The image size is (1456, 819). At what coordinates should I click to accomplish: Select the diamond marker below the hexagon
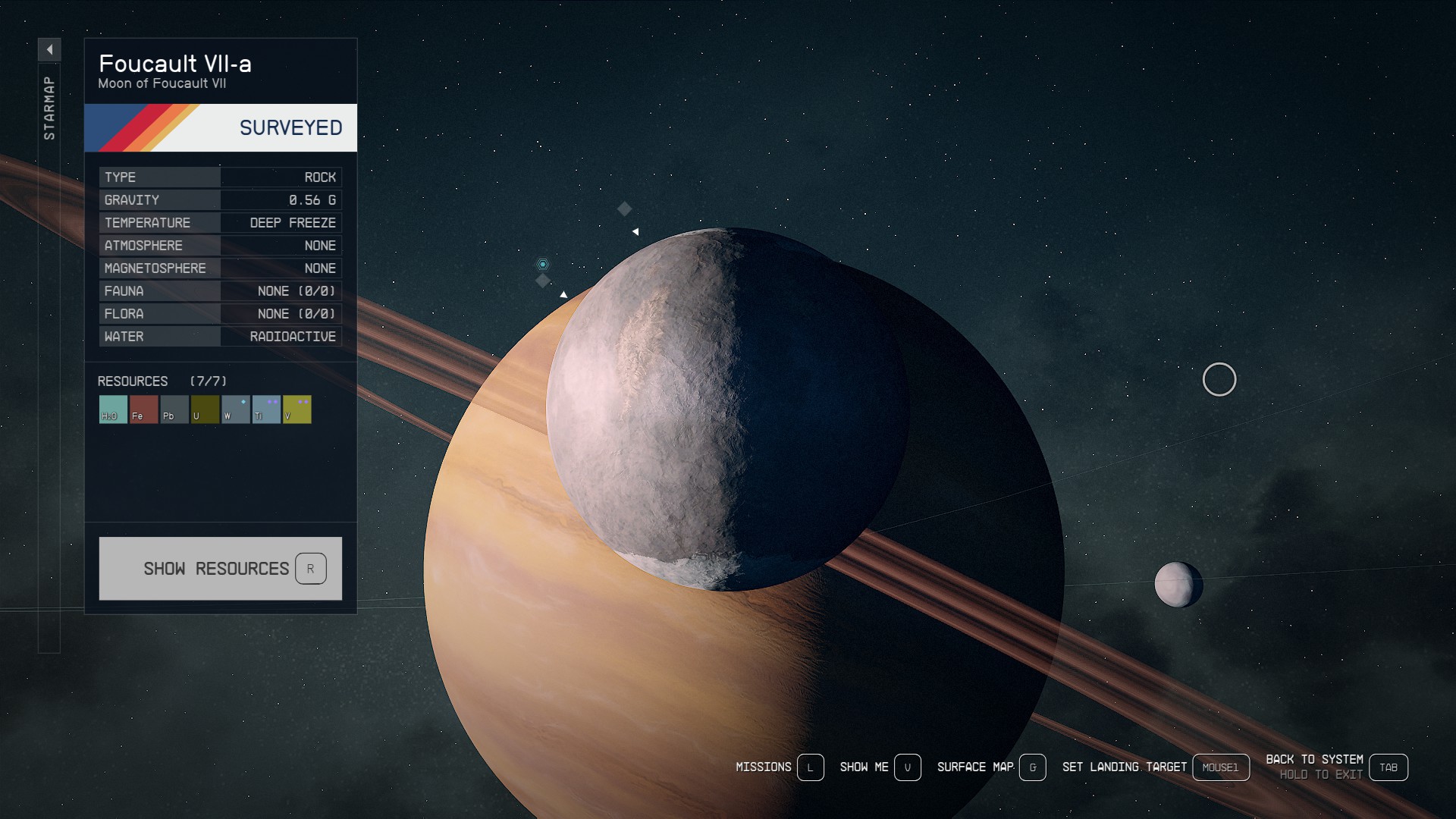pos(542,281)
